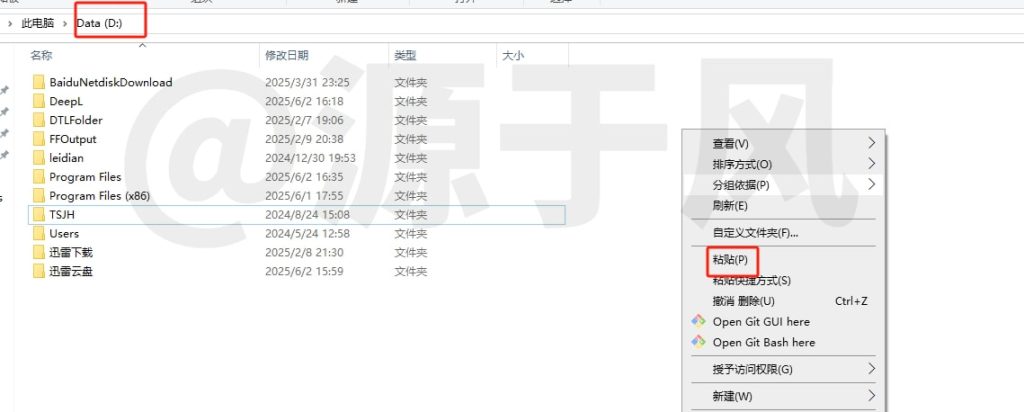The width and height of the screenshot is (1024, 412).
Task: Click the Program Files folder name
Action: pyautogui.click(x=85, y=177)
